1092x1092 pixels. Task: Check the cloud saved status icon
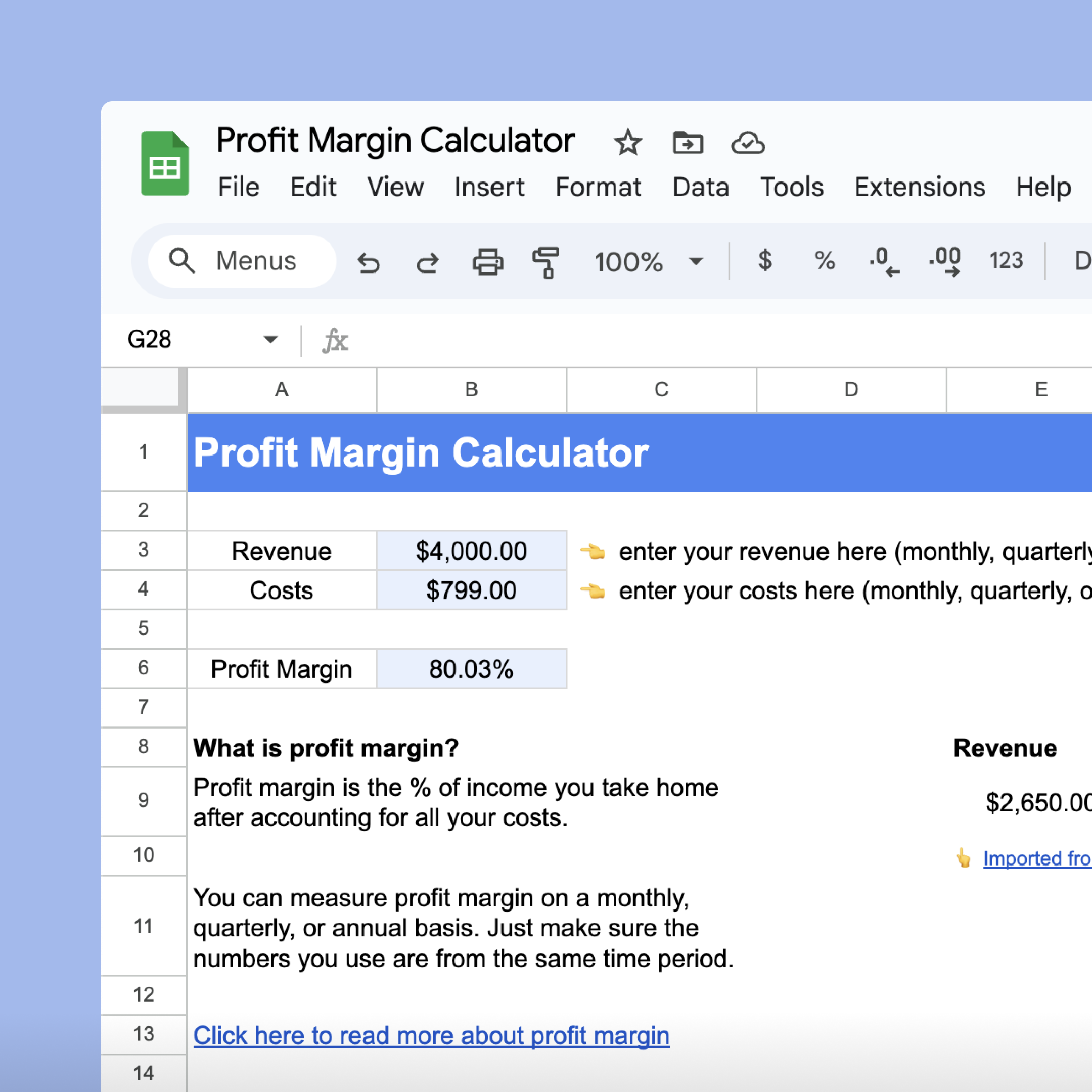pos(747,143)
